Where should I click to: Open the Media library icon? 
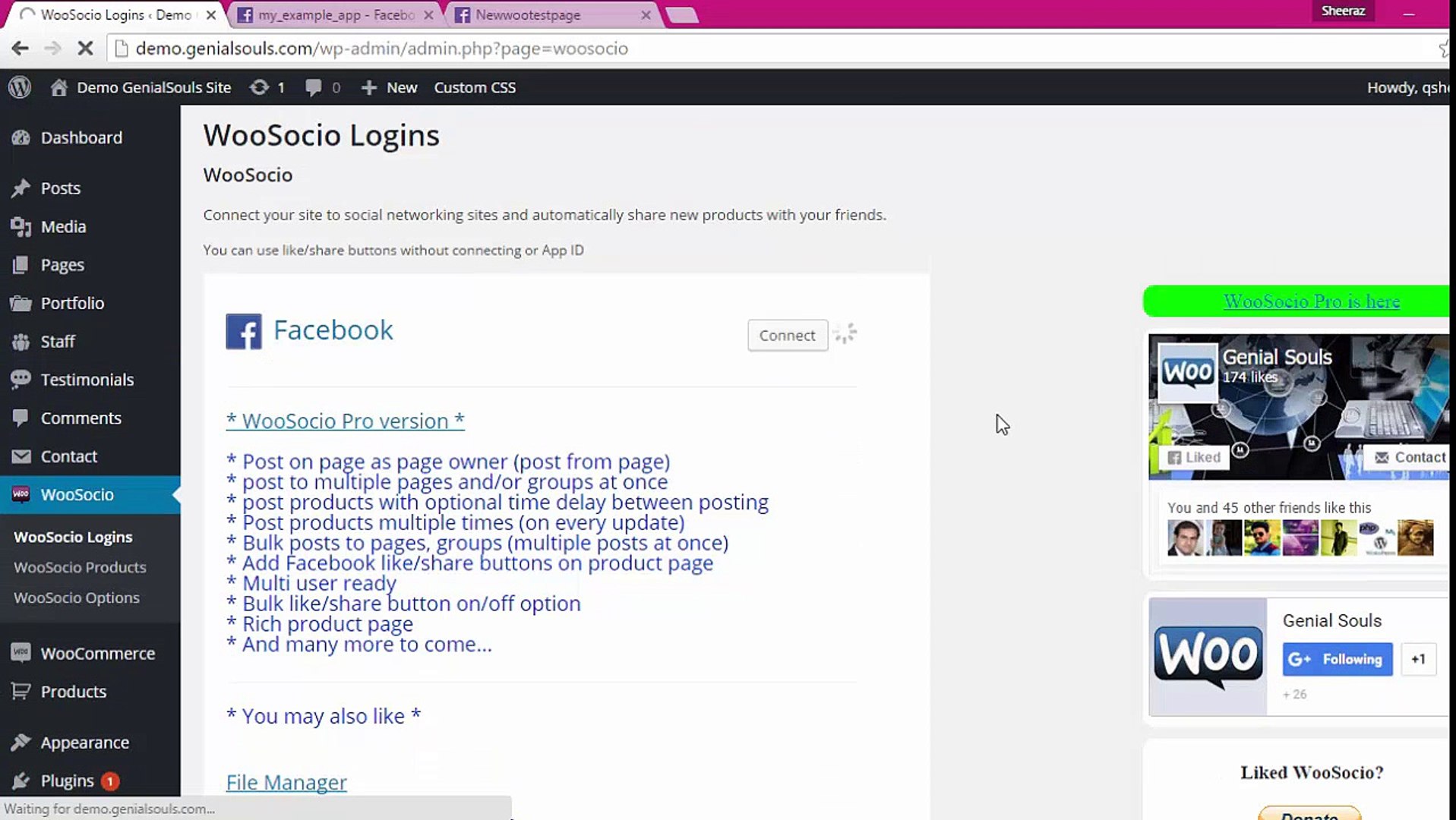coord(19,226)
